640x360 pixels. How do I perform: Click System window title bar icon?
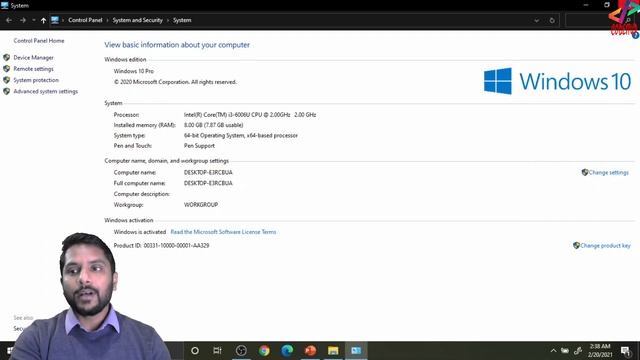point(4,5)
